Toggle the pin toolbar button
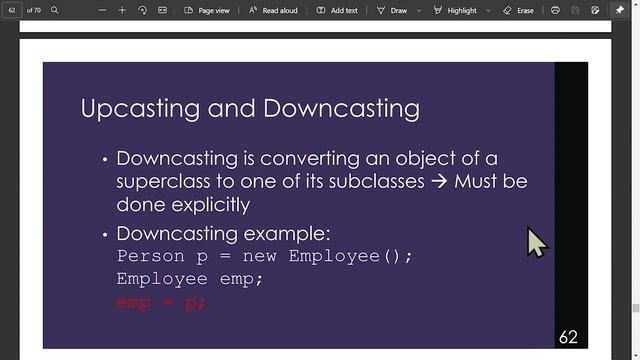The height and width of the screenshot is (360, 640). coord(620,10)
